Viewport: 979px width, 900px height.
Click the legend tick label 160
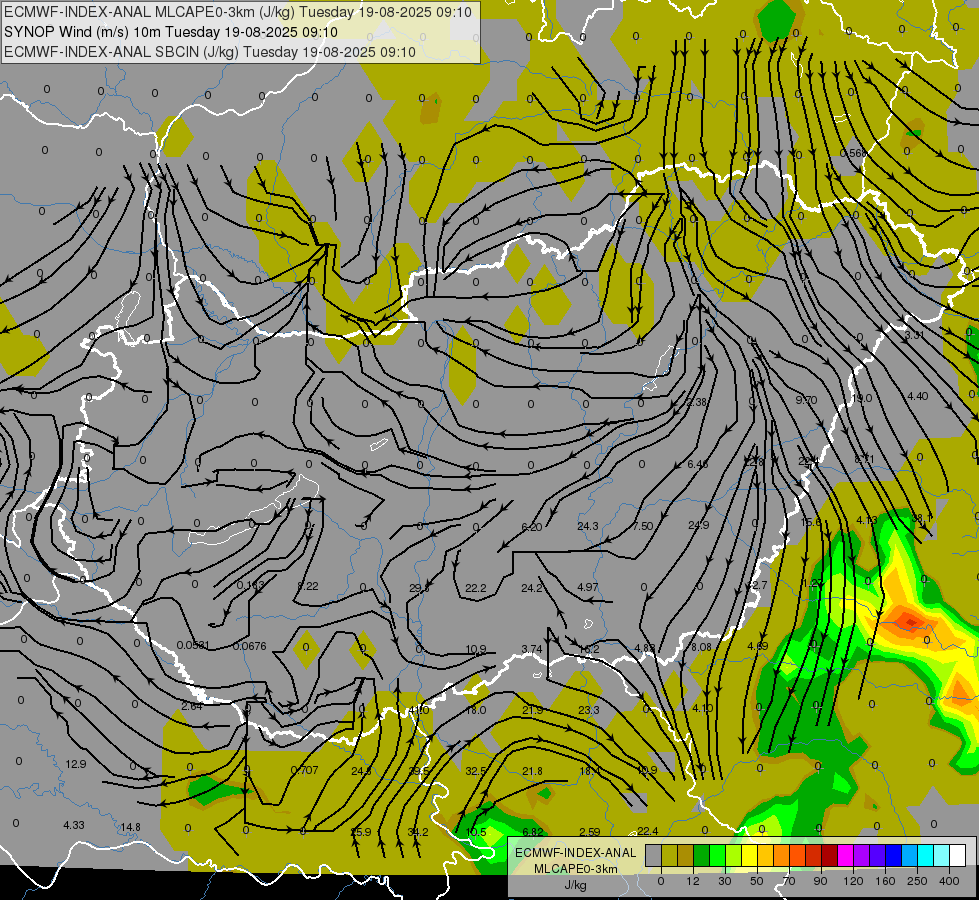click(885, 881)
